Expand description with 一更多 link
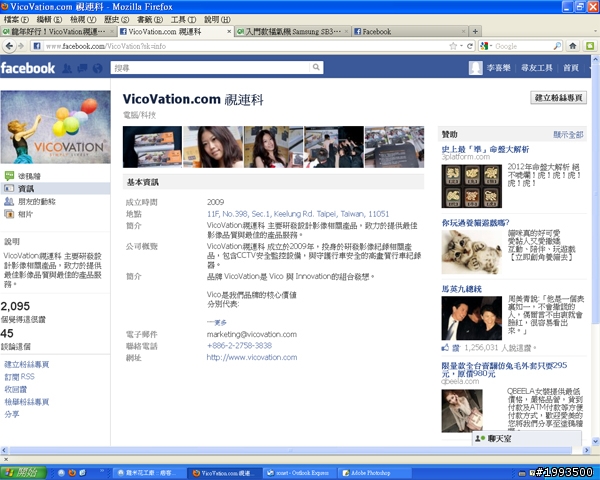 tap(217, 323)
